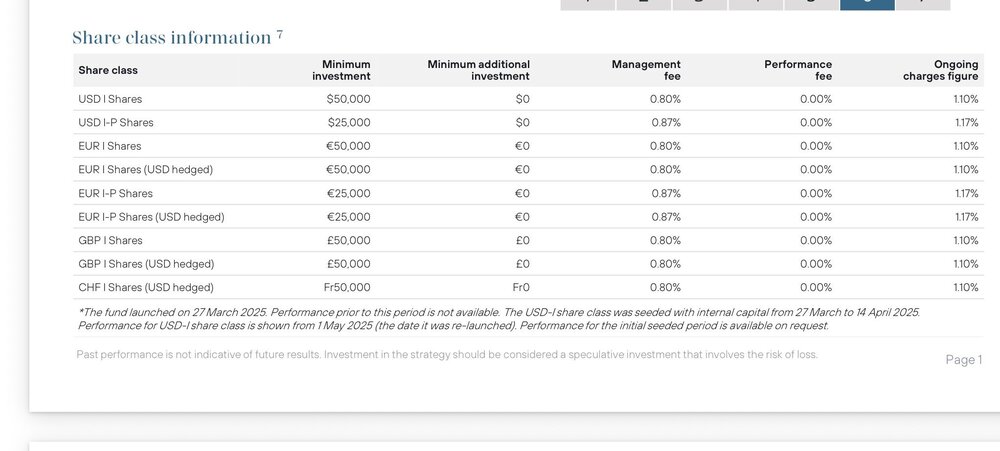1000x451 pixels.
Task: Click the Page 1 footer label
Action: (964, 360)
